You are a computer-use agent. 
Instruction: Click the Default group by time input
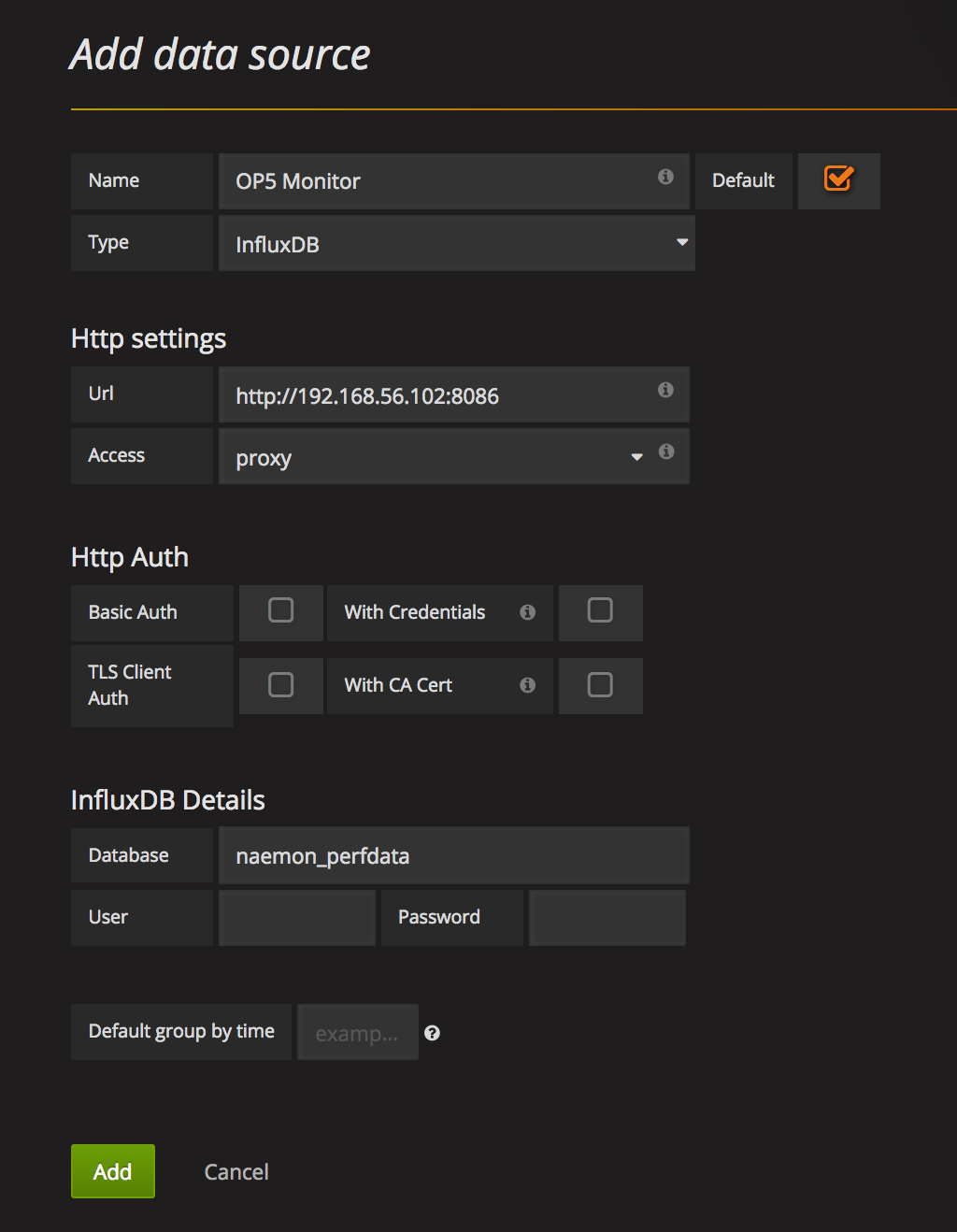click(x=358, y=1032)
